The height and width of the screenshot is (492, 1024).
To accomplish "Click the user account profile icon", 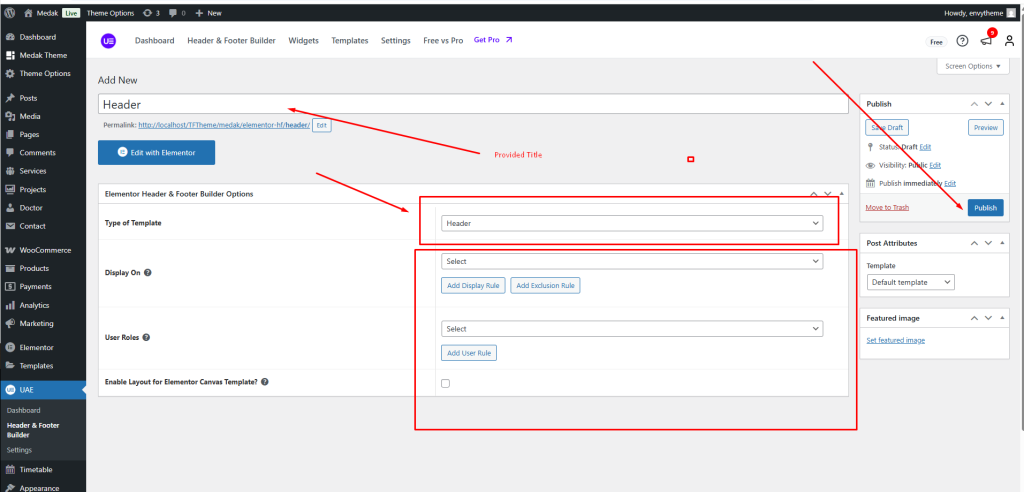I will click(1009, 41).
